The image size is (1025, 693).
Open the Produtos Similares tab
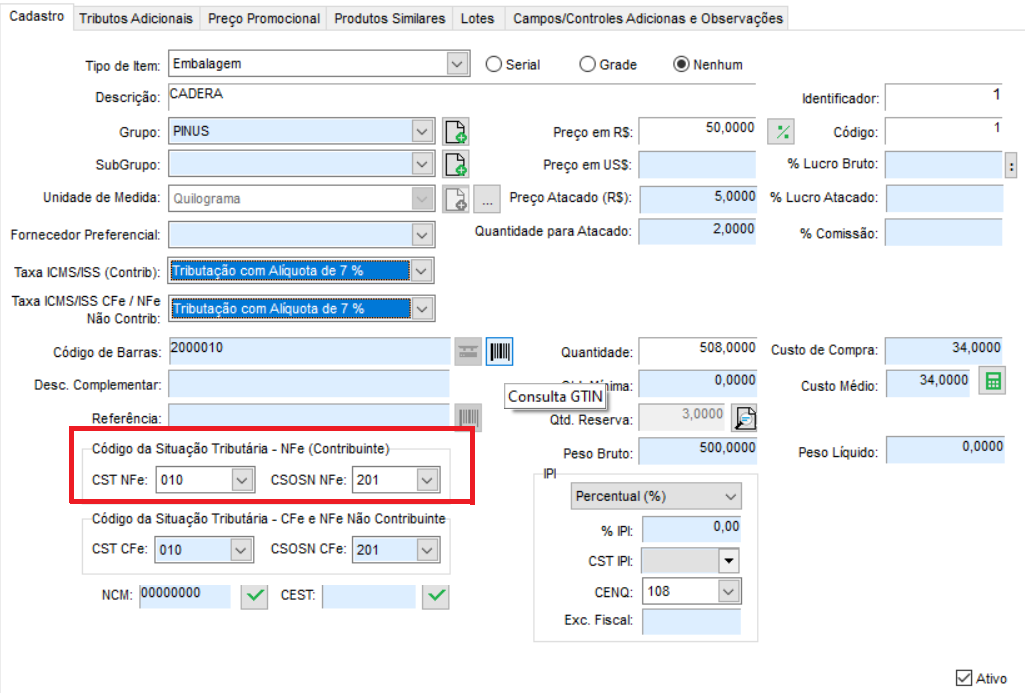coord(390,18)
